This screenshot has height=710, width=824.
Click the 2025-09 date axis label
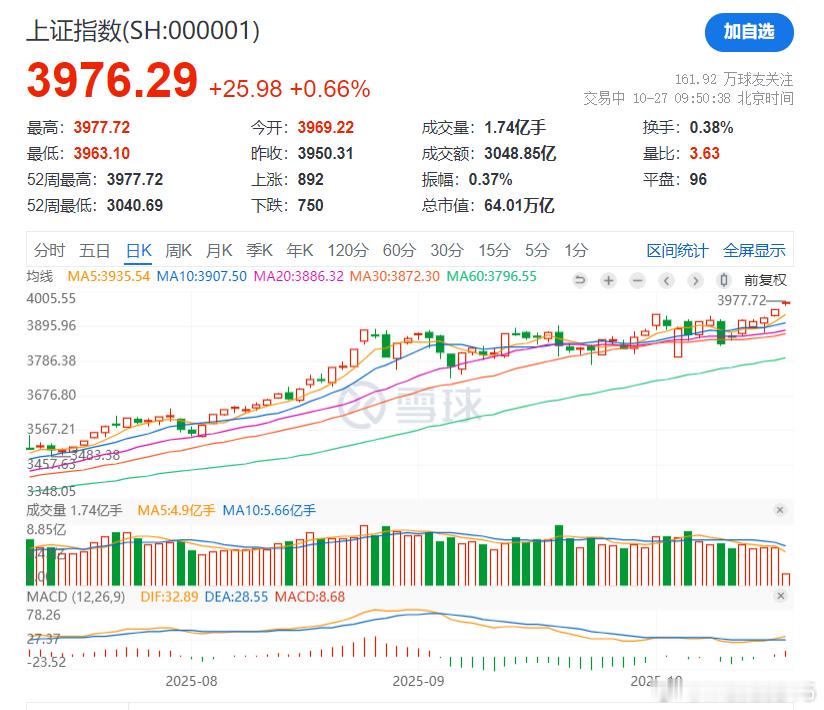click(418, 681)
